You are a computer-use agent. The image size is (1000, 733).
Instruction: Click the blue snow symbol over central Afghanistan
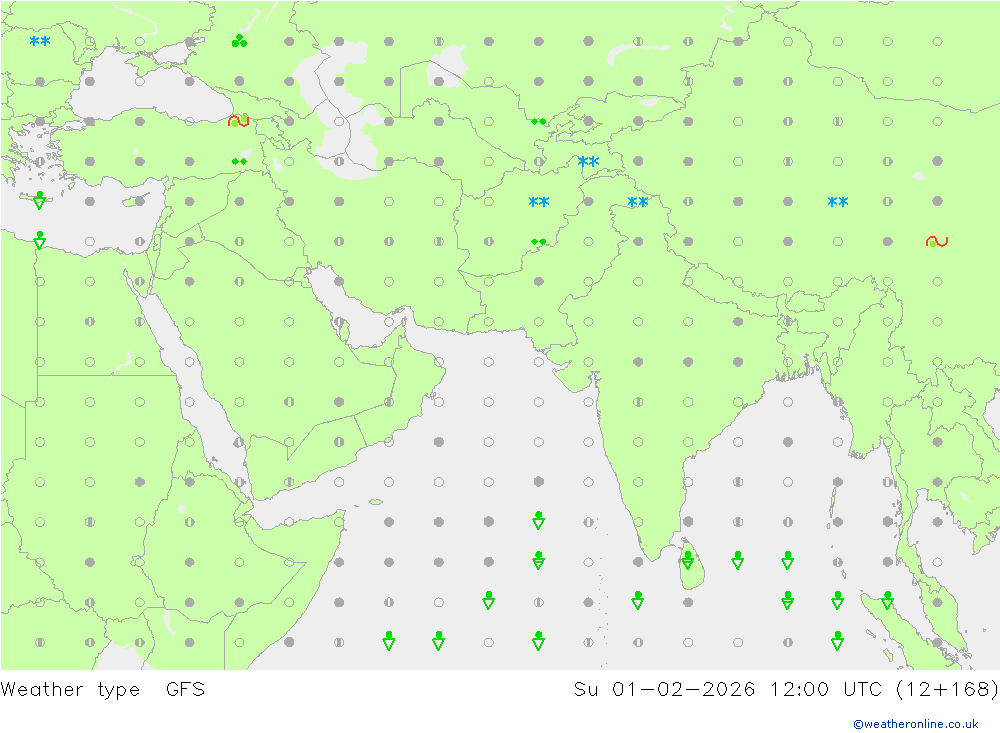coord(539,202)
